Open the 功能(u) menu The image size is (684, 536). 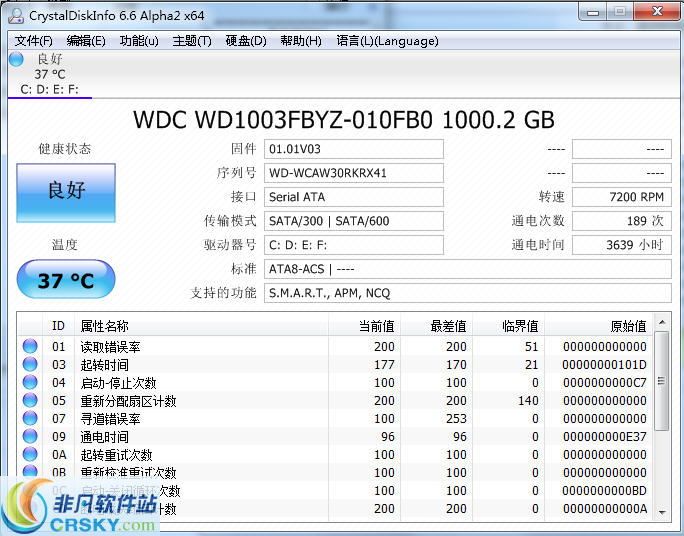tap(139, 41)
